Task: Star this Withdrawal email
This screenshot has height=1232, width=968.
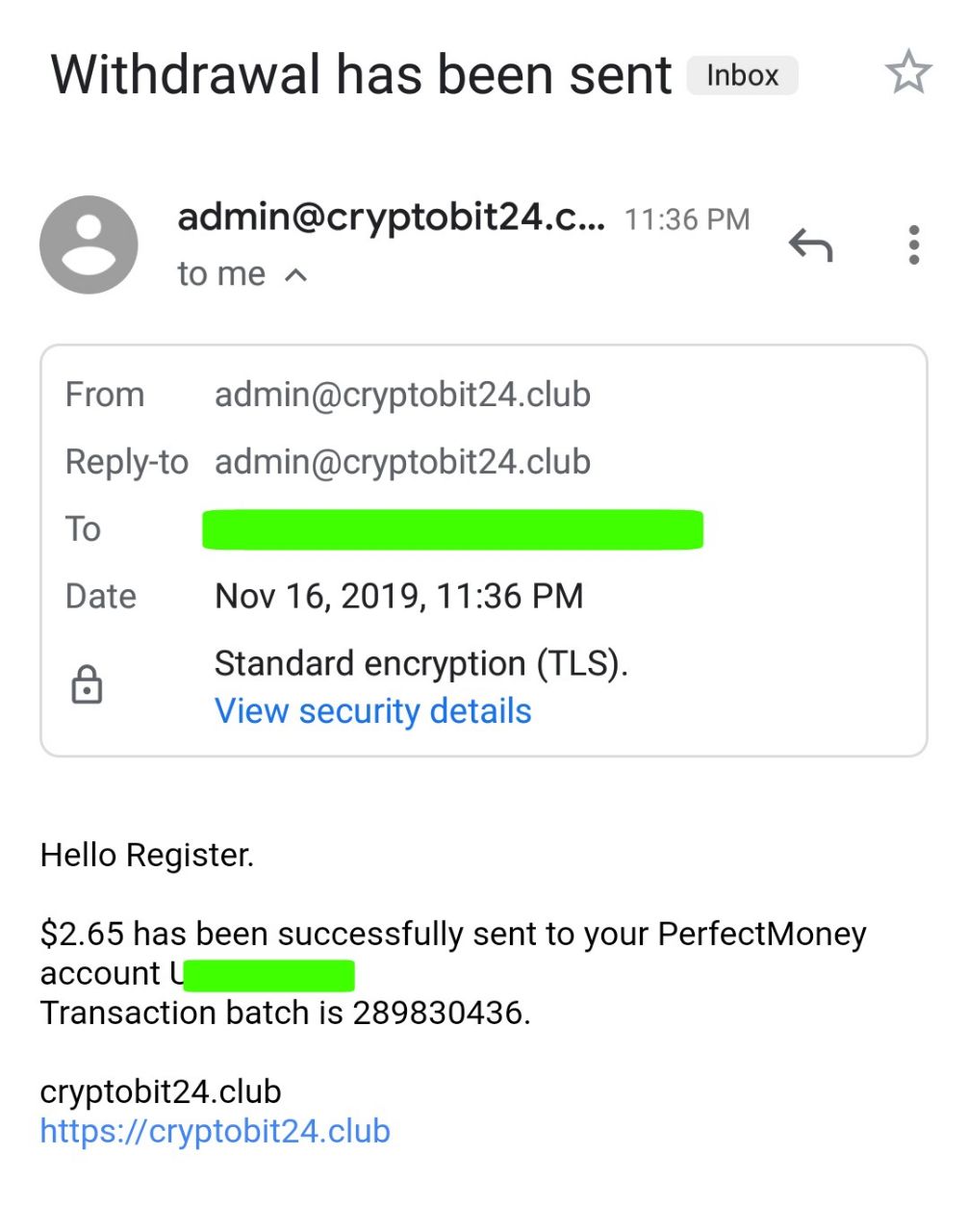Action: click(x=907, y=74)
